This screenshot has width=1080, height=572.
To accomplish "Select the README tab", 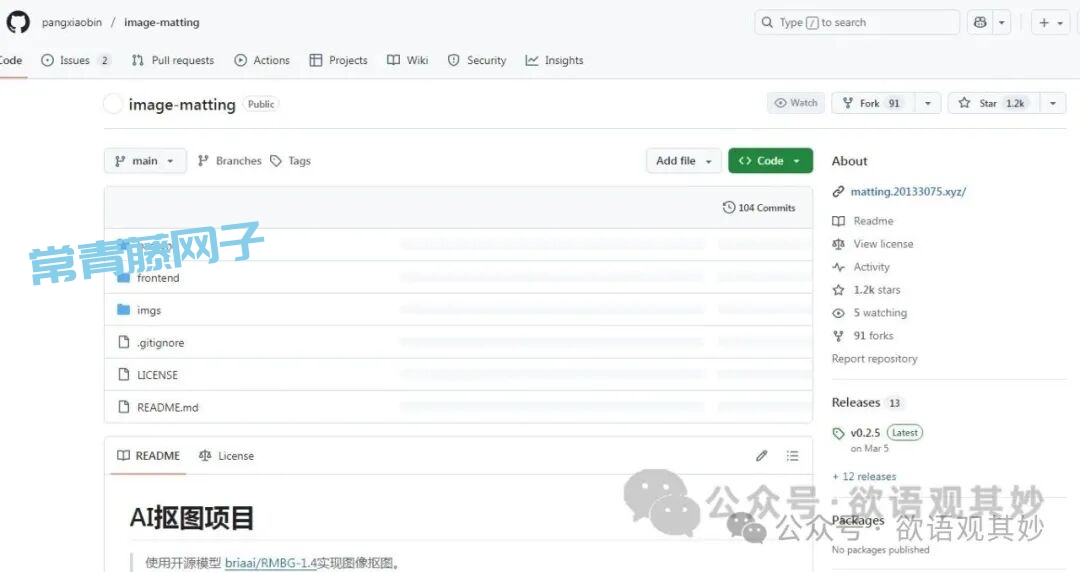I will (148, 456).
